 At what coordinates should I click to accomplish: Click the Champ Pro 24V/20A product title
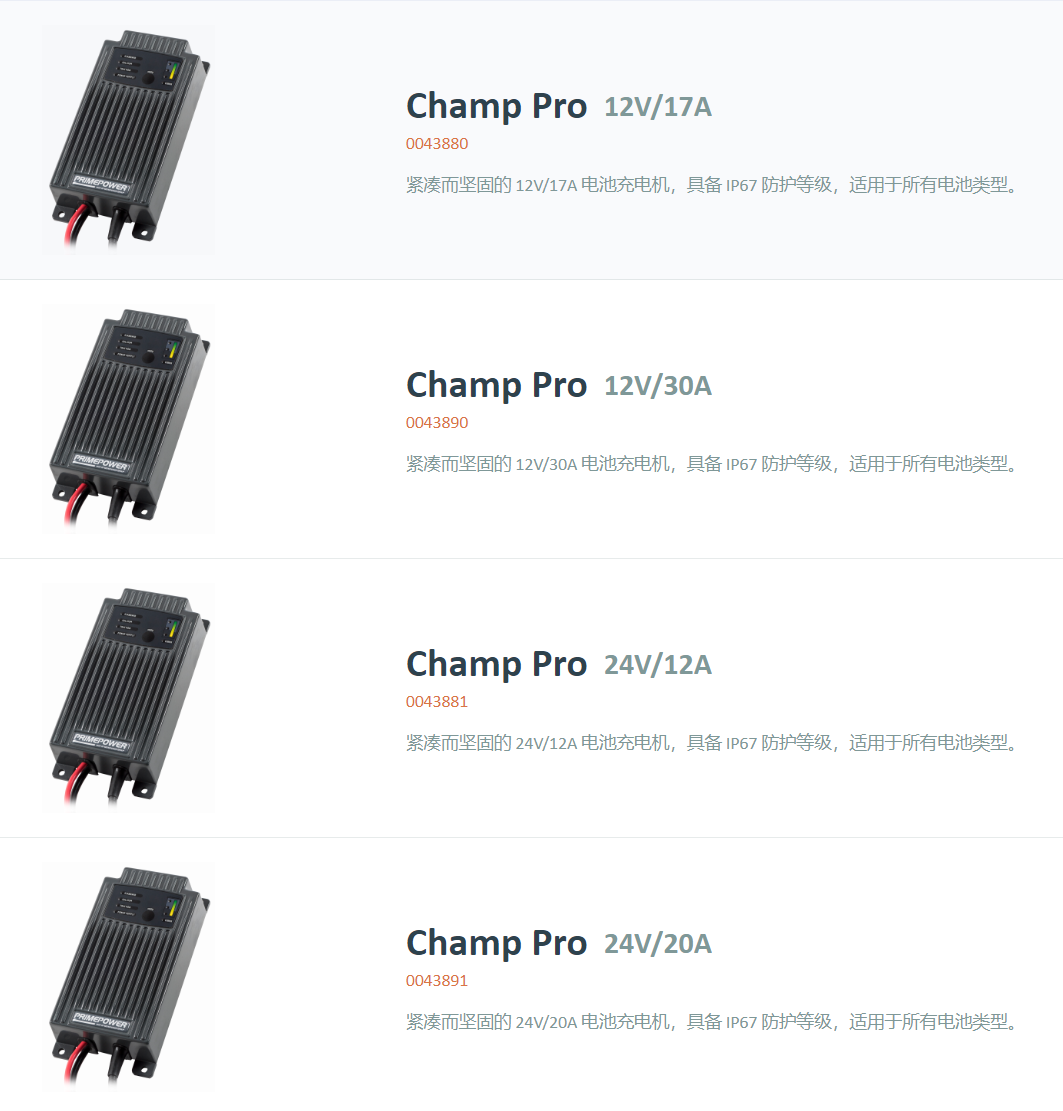[558, 944]
